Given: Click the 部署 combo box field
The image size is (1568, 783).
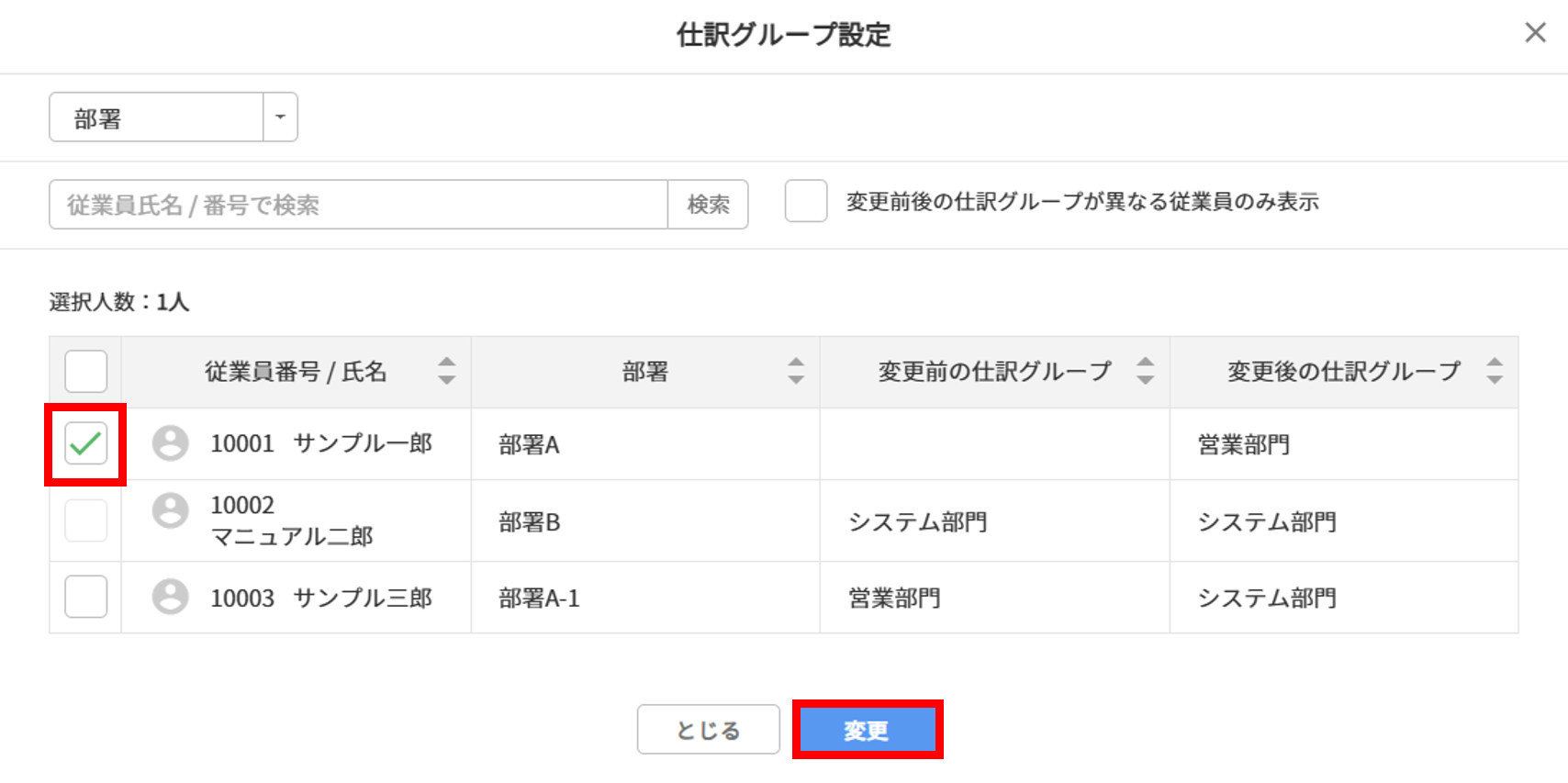Looking at the screenshot, I should pos(156,117).
